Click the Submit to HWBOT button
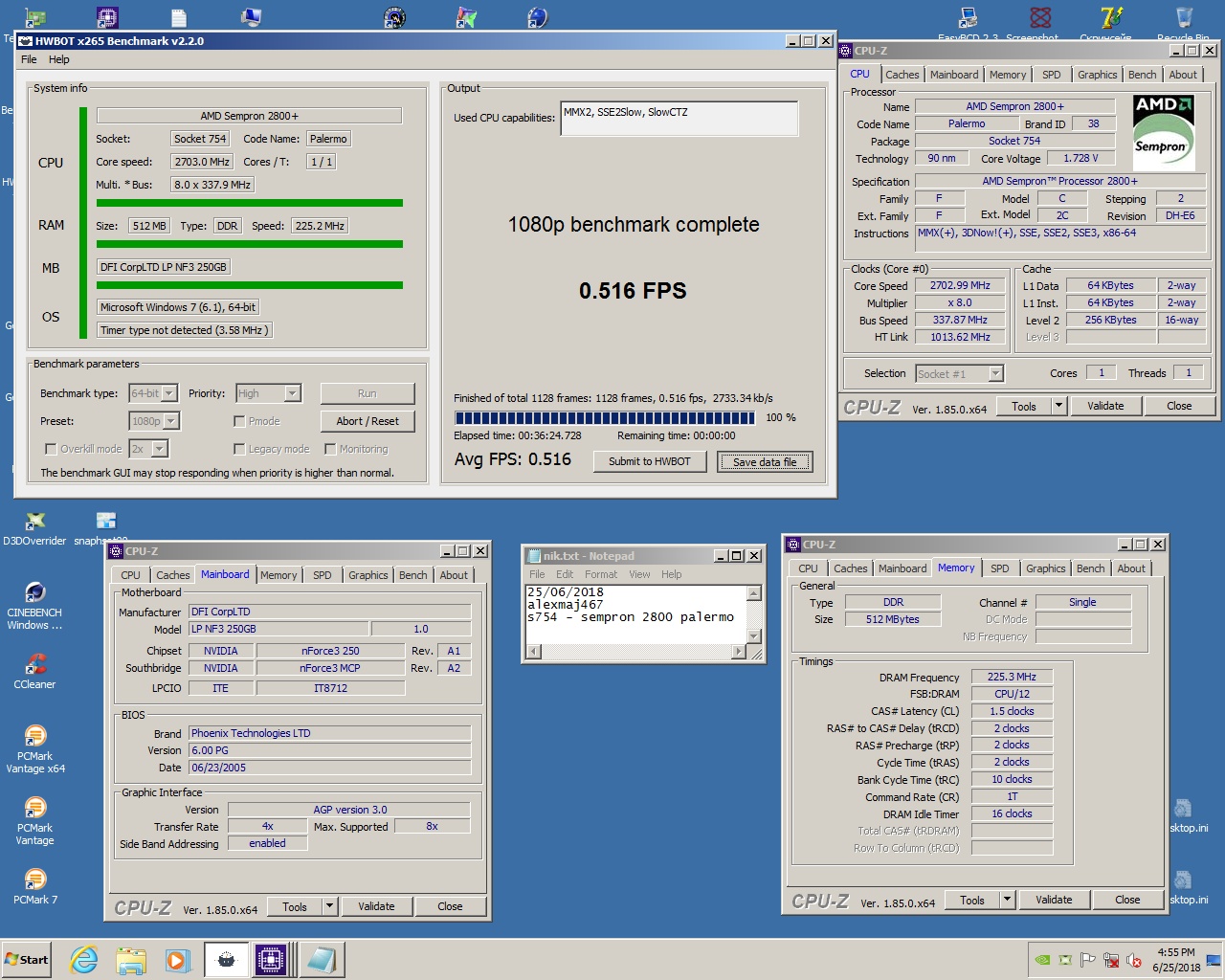The height and width of the screenshot is (980, 1225). coord(650,461)
